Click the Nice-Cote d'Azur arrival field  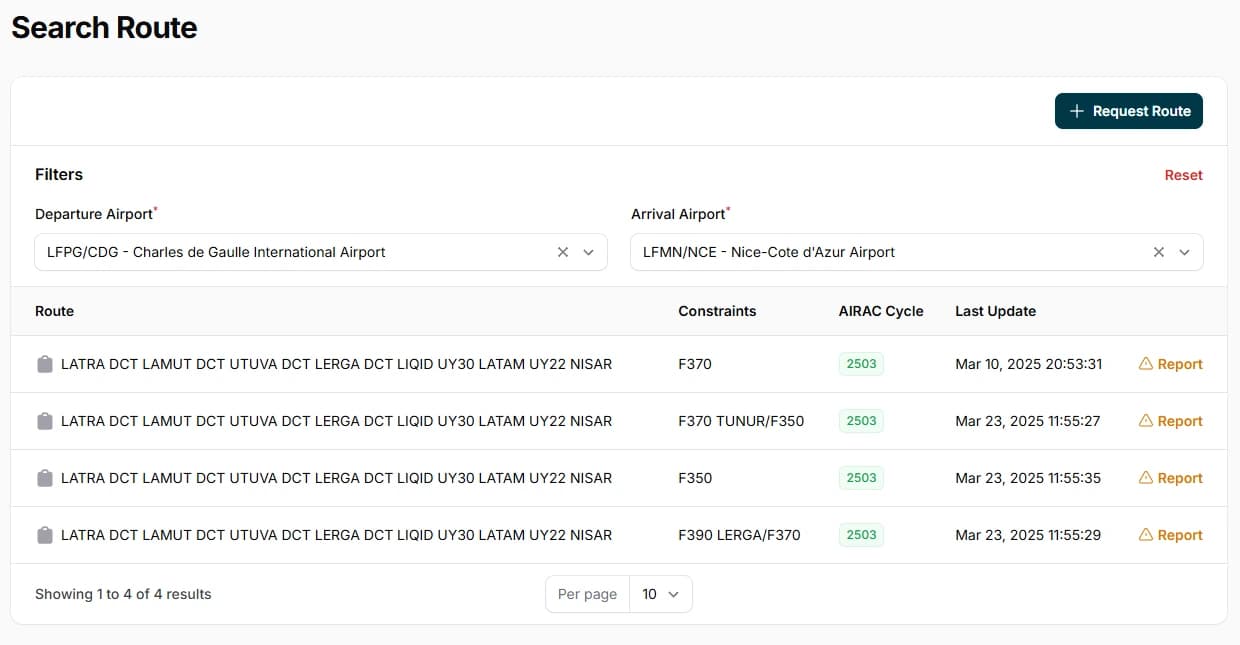(x=885, y=252)
